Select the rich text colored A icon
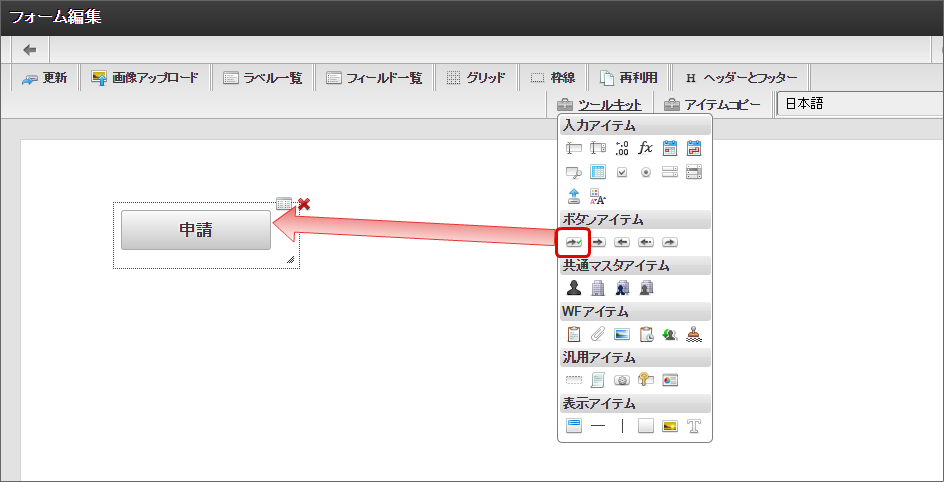Viewport: 944px width, 482px height. pos(598,196)
